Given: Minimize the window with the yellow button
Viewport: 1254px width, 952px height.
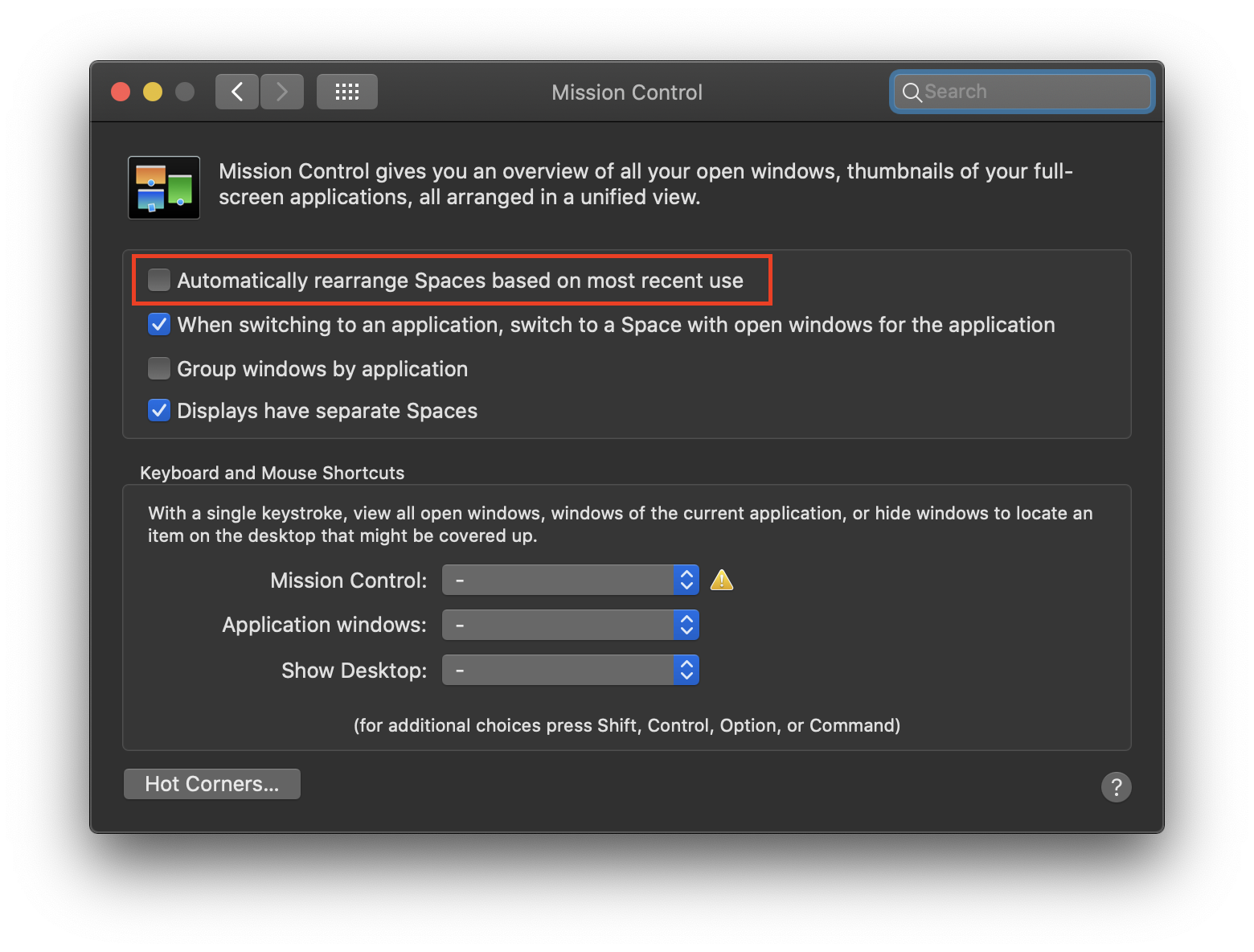Looking at the screenshot, I should [153, 92].
